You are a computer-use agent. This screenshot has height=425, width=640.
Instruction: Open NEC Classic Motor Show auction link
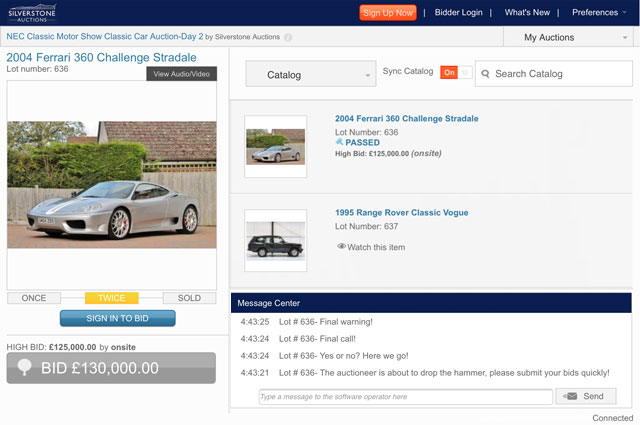pyautogui.click(x=104, y=36)
